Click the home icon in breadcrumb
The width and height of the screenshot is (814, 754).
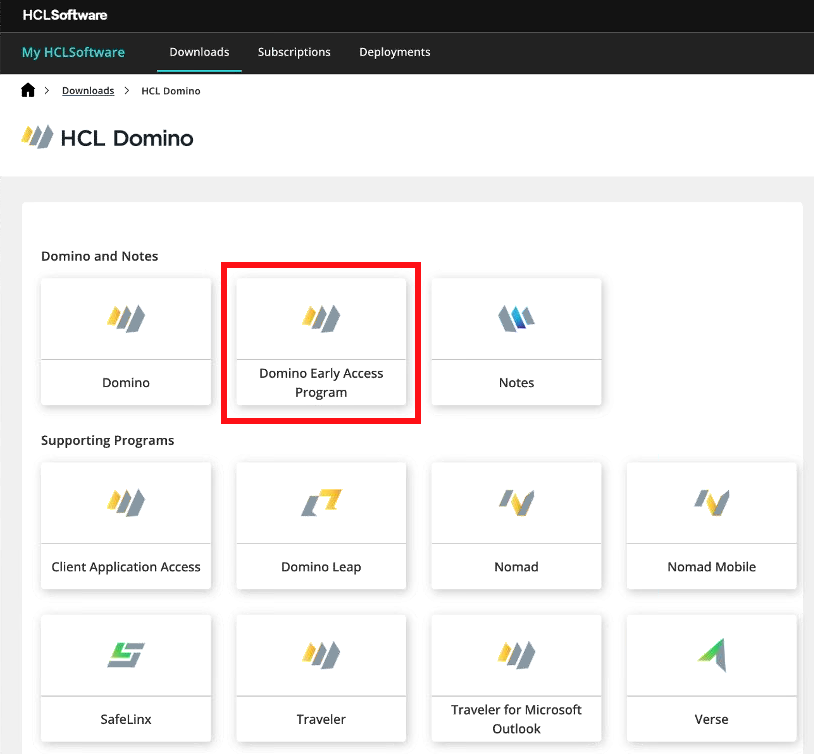tap(28, 90)
